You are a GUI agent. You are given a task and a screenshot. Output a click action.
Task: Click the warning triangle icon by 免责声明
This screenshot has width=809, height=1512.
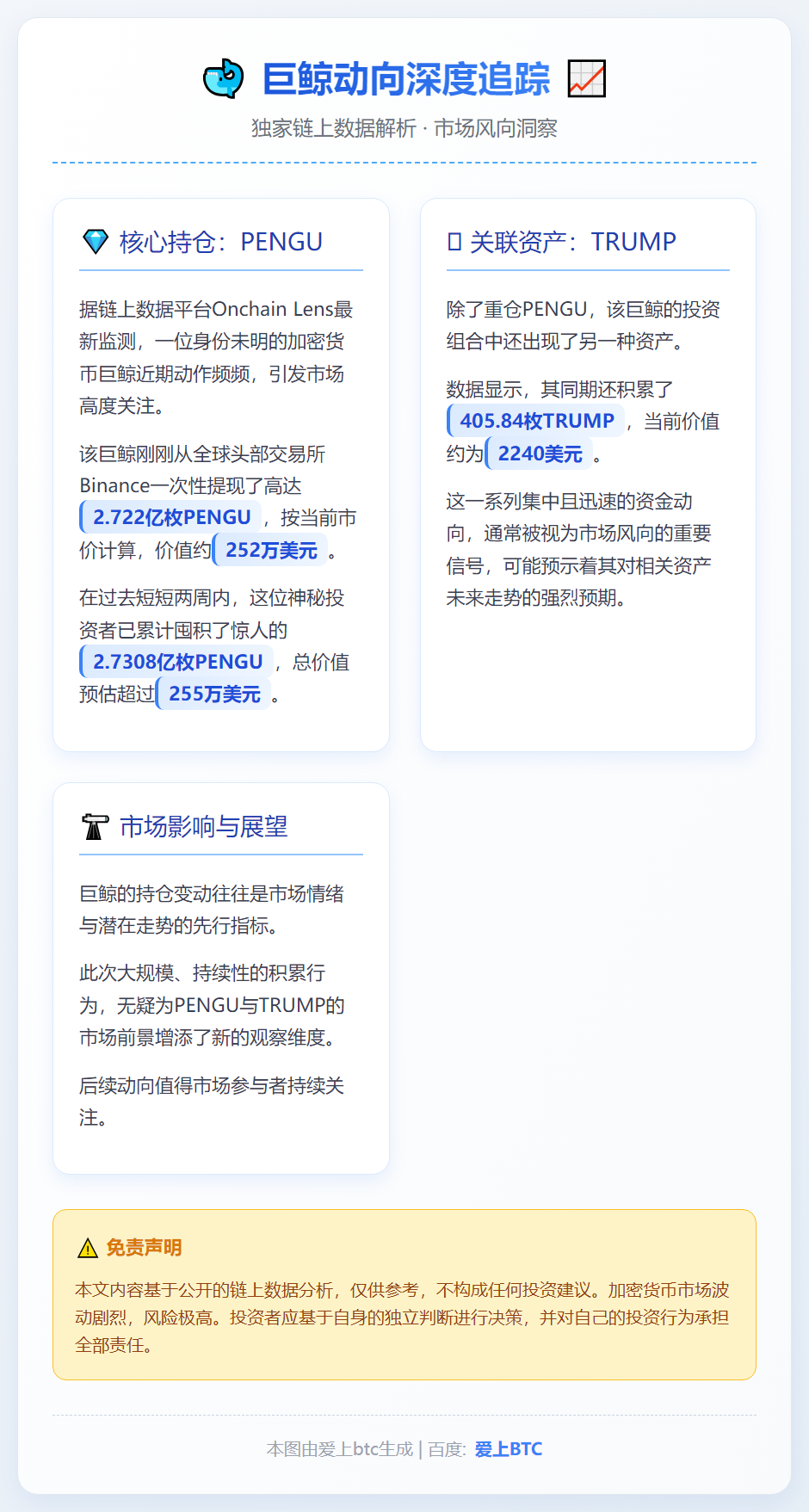pos(88,1248)
